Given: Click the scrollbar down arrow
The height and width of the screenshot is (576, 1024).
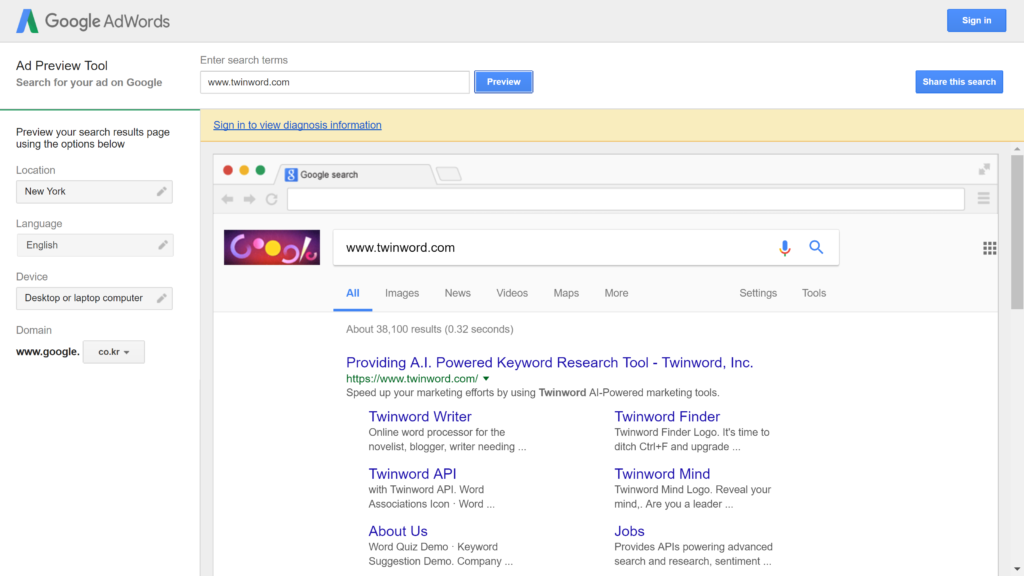Looking at the screenshot, I should click(1017, 569).
